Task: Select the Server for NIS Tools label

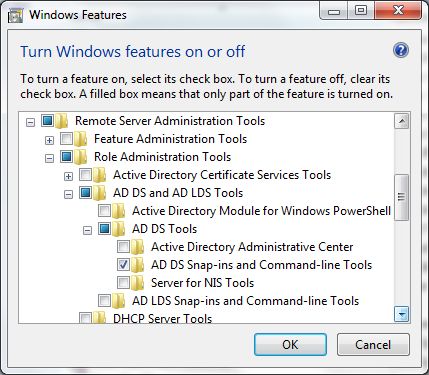Action: pos(202,283)
